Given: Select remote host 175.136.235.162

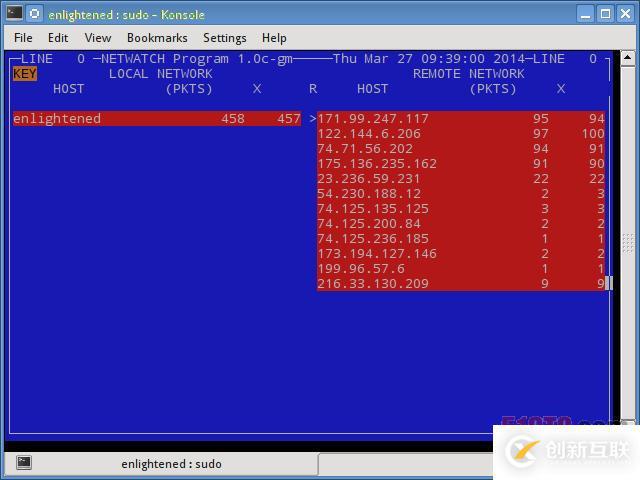Looking at the screenshot, I should (461, 164).
